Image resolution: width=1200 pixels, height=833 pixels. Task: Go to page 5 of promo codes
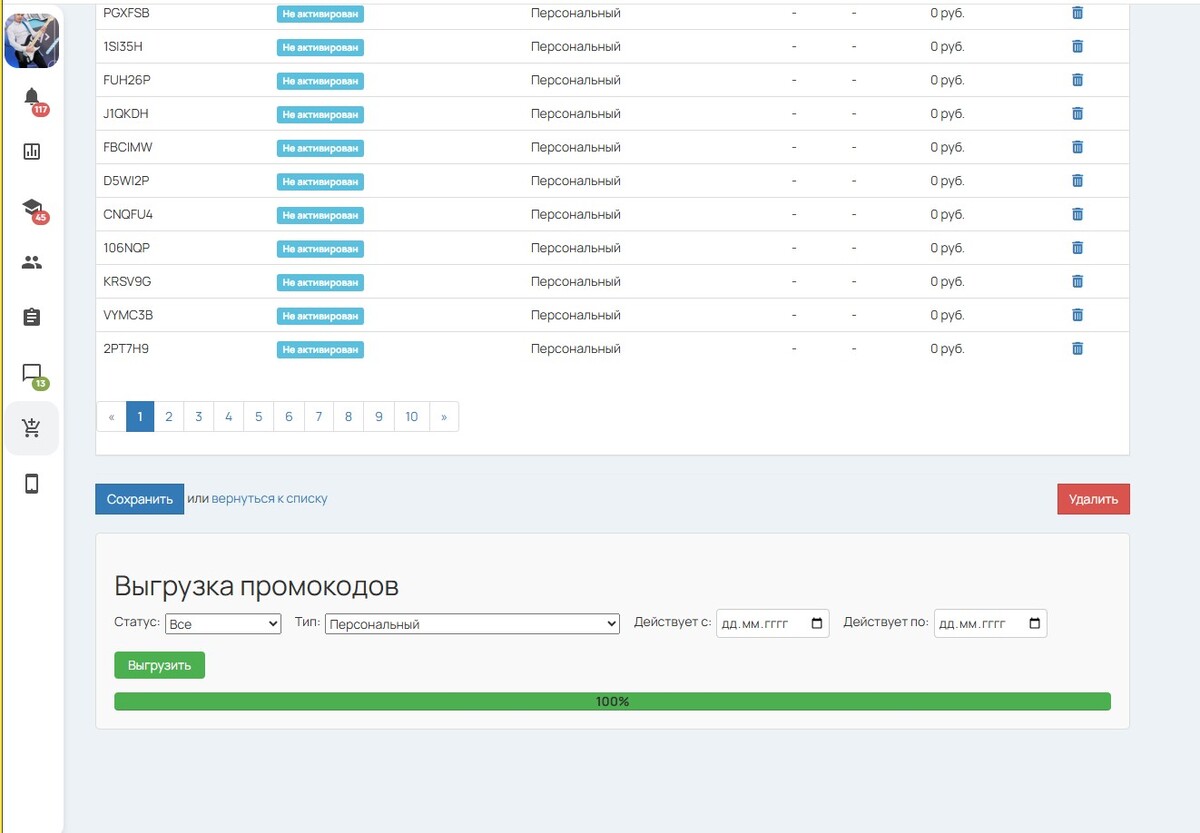258,417
